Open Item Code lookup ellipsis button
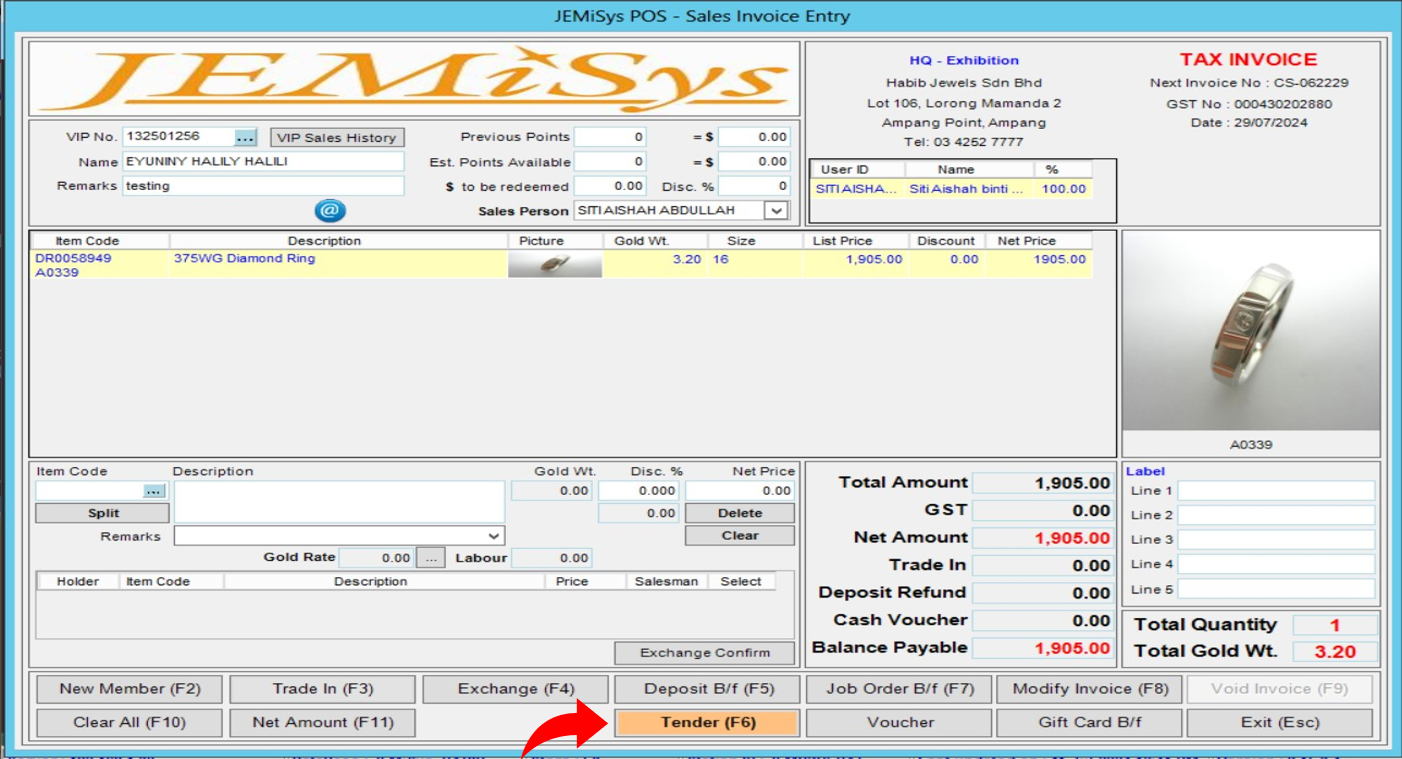This screenshot has height=759, width=1402. point(153,491)
